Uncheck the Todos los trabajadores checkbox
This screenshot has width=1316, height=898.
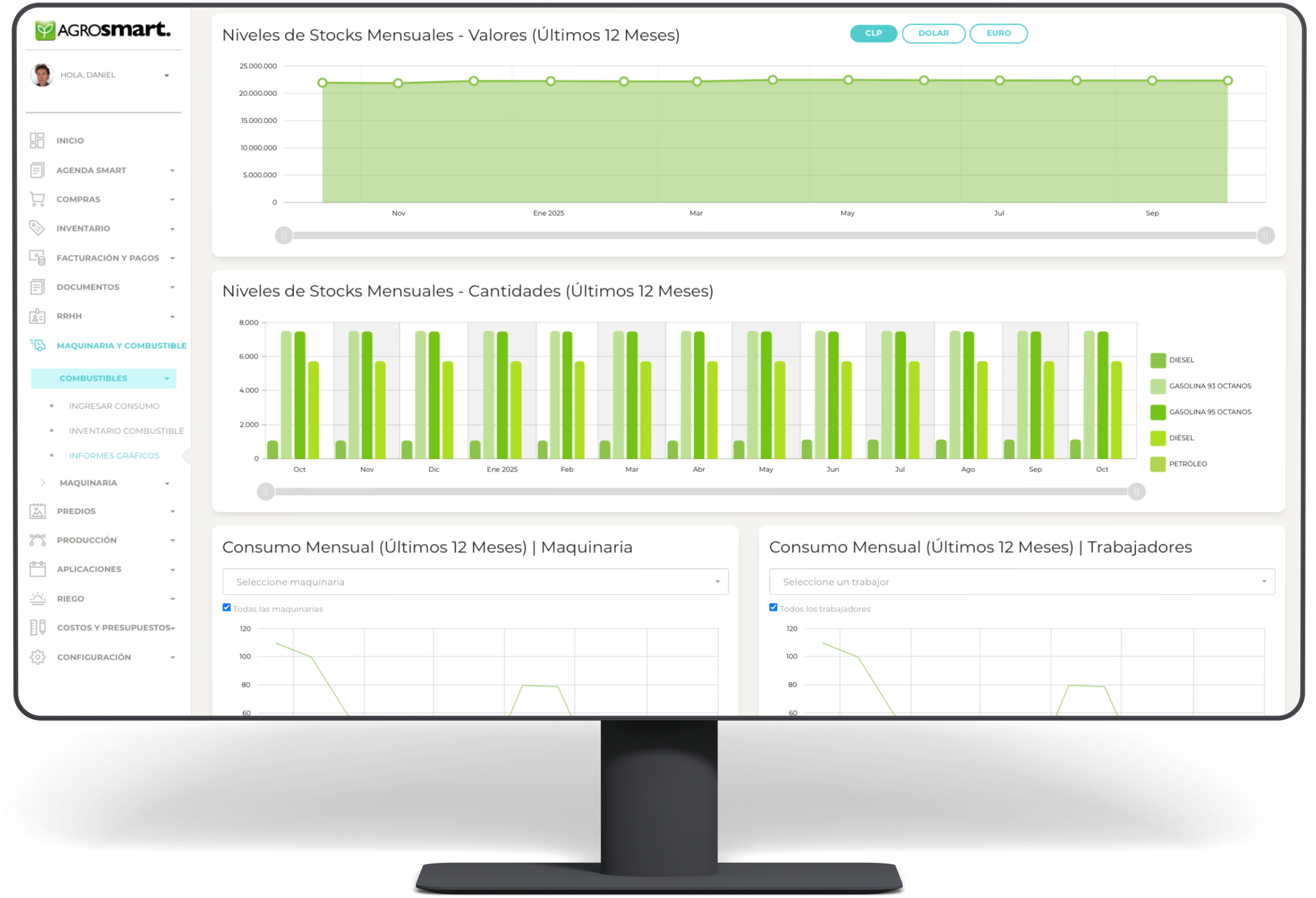pos(773,607)
